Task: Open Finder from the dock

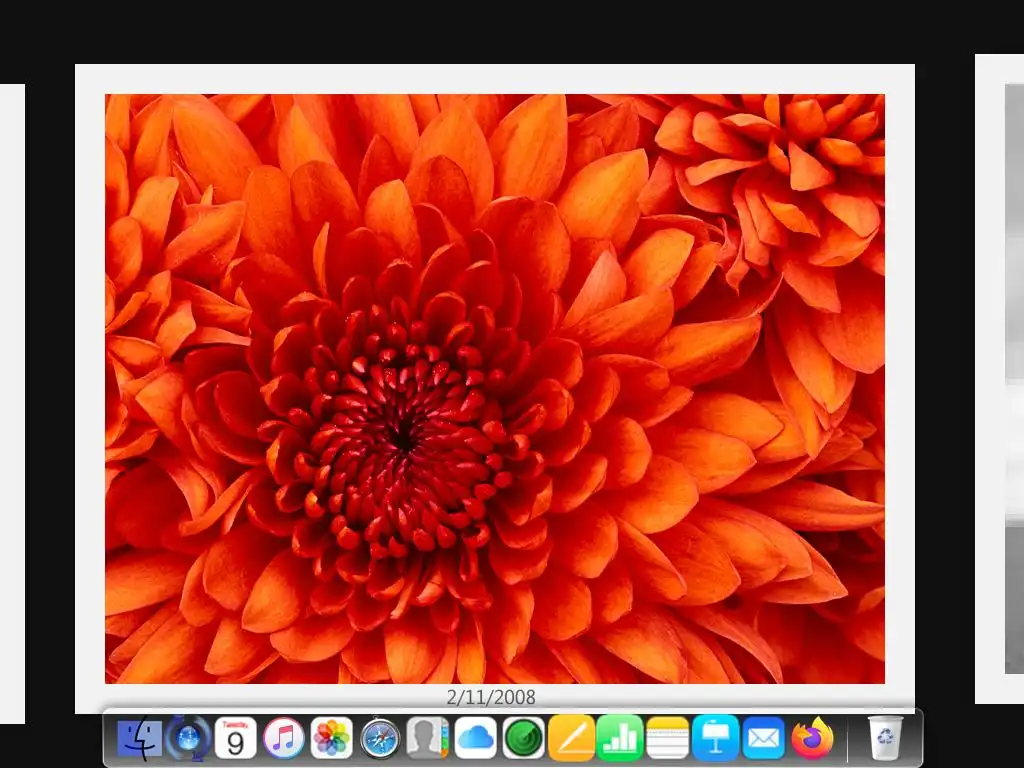Action: [x=140, y=738]
